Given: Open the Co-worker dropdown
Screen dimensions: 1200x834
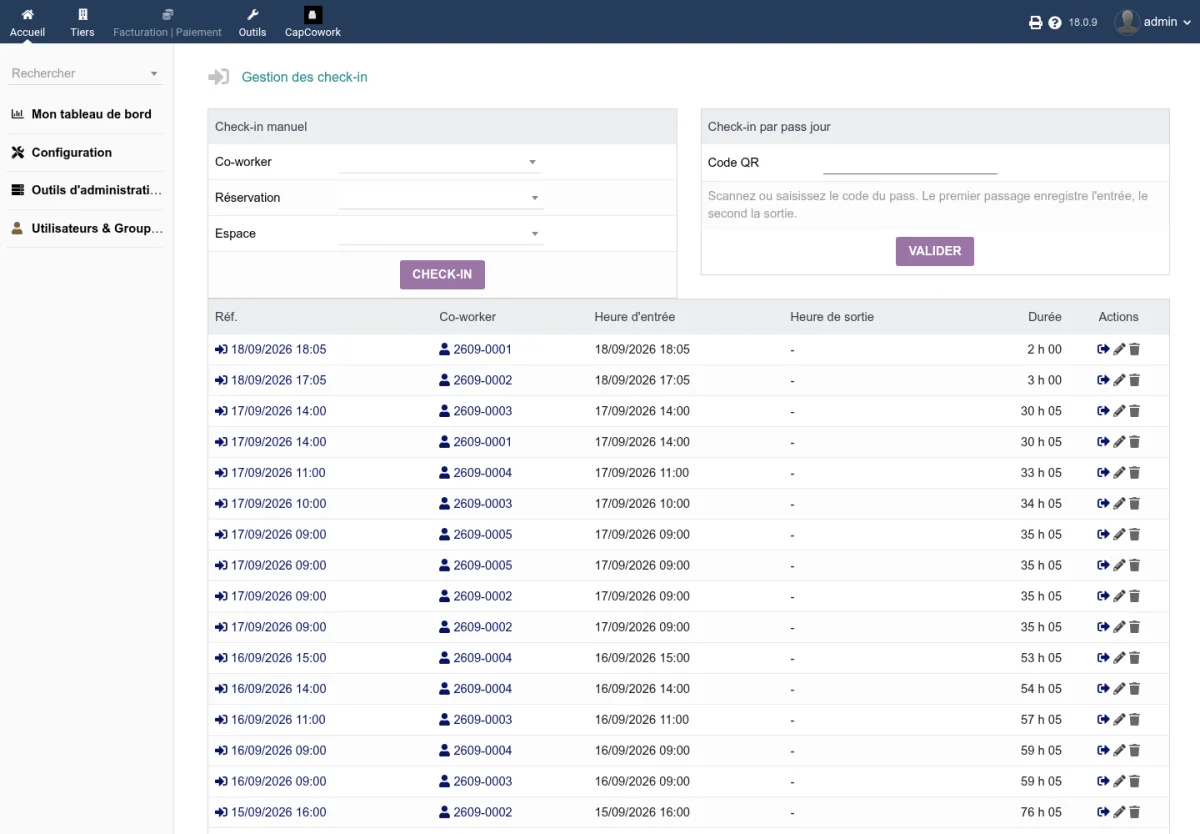Looking at the screenshot, I should pyautogui.click(x=441, y=162).
